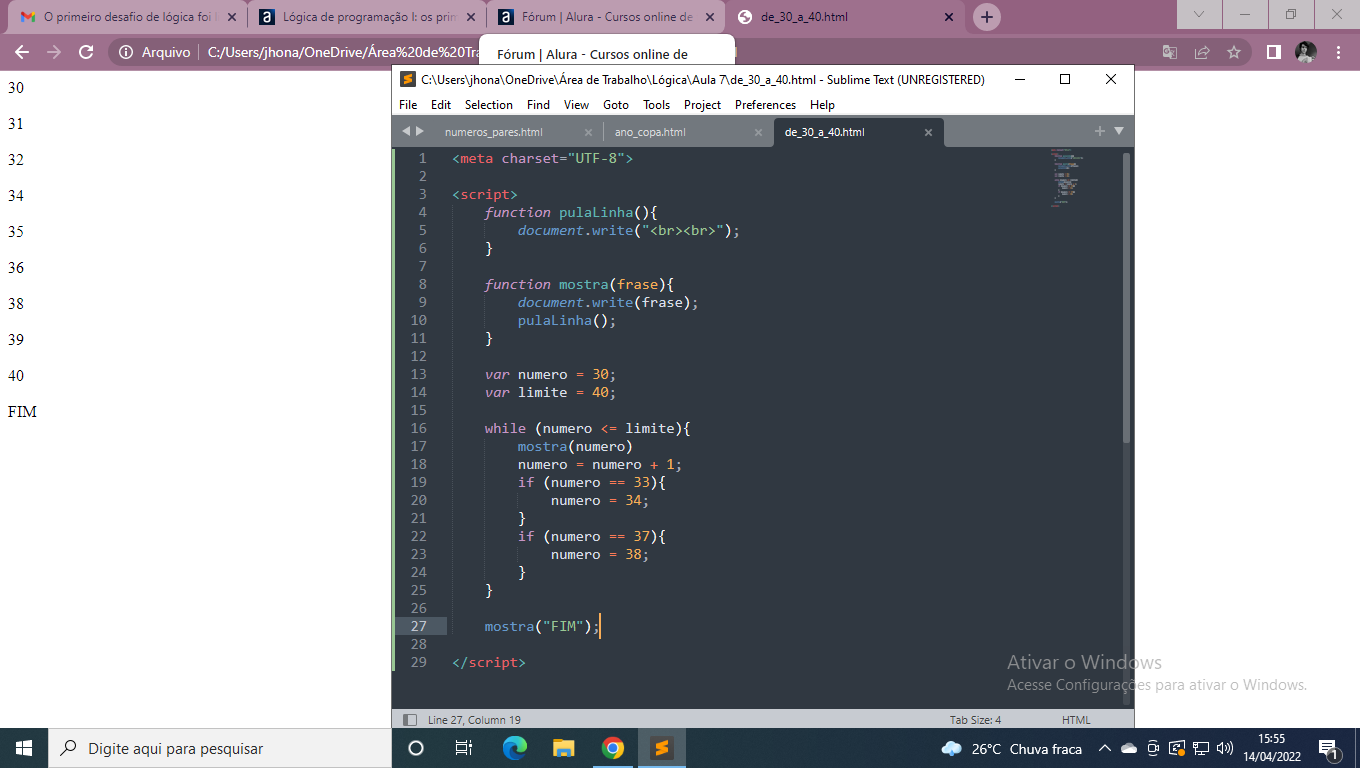Open the Edit menu in Sublime Text
The height and width of the screenshot is (768, 1360).
(x=441, y=104)
